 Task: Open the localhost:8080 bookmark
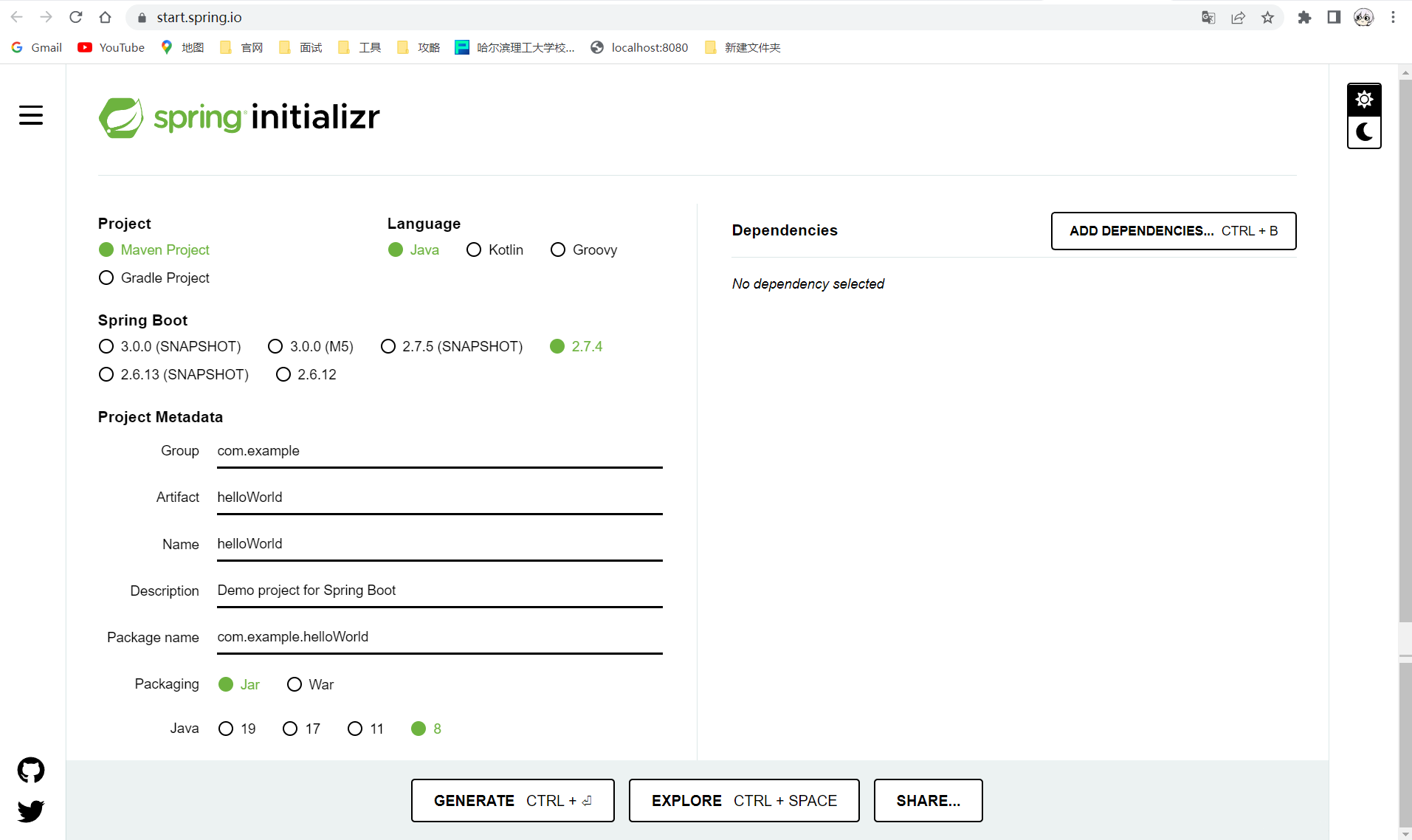(639, 47)
